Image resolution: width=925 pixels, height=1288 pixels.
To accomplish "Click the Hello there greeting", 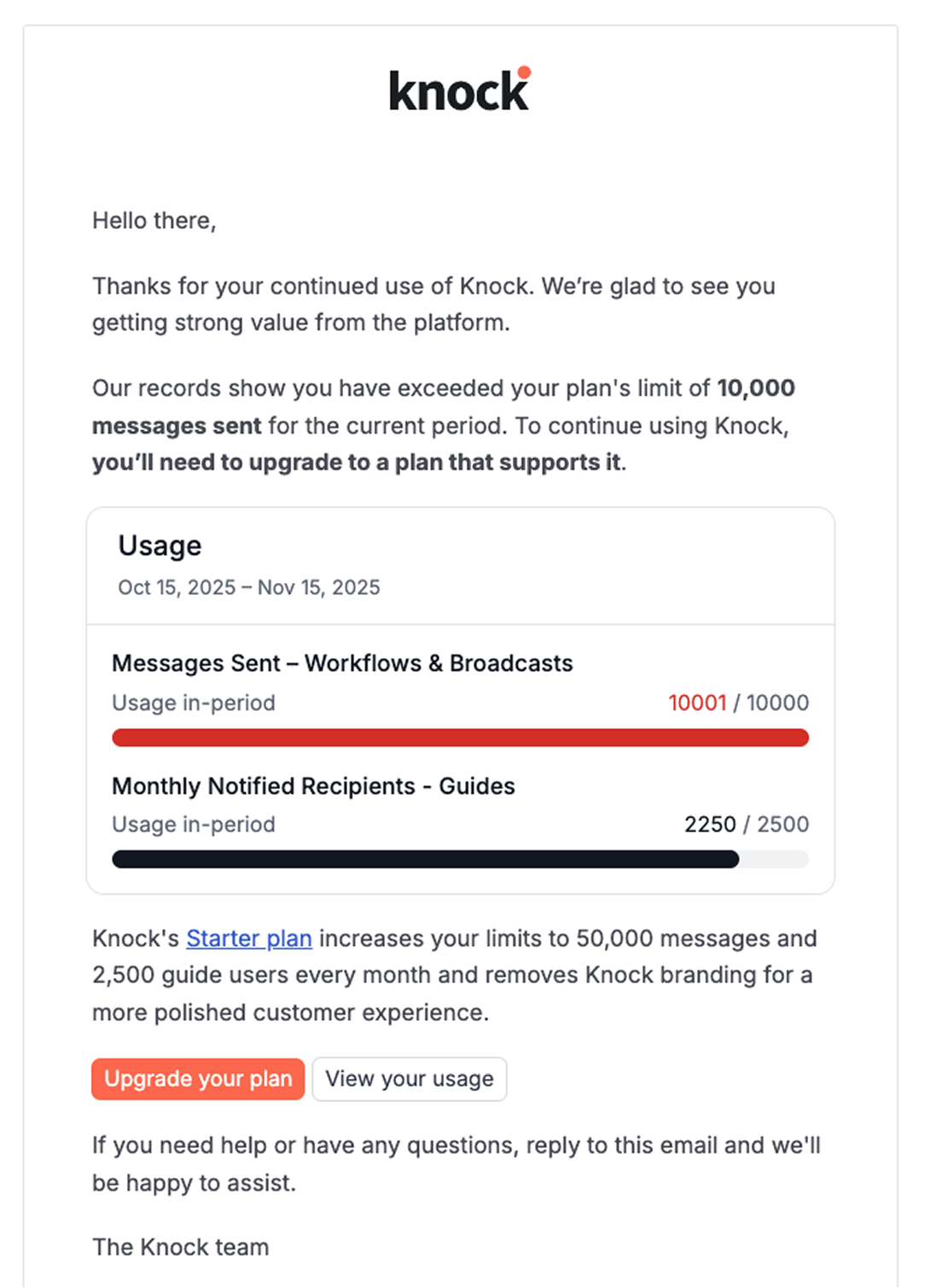I will (x=154, y=219).
